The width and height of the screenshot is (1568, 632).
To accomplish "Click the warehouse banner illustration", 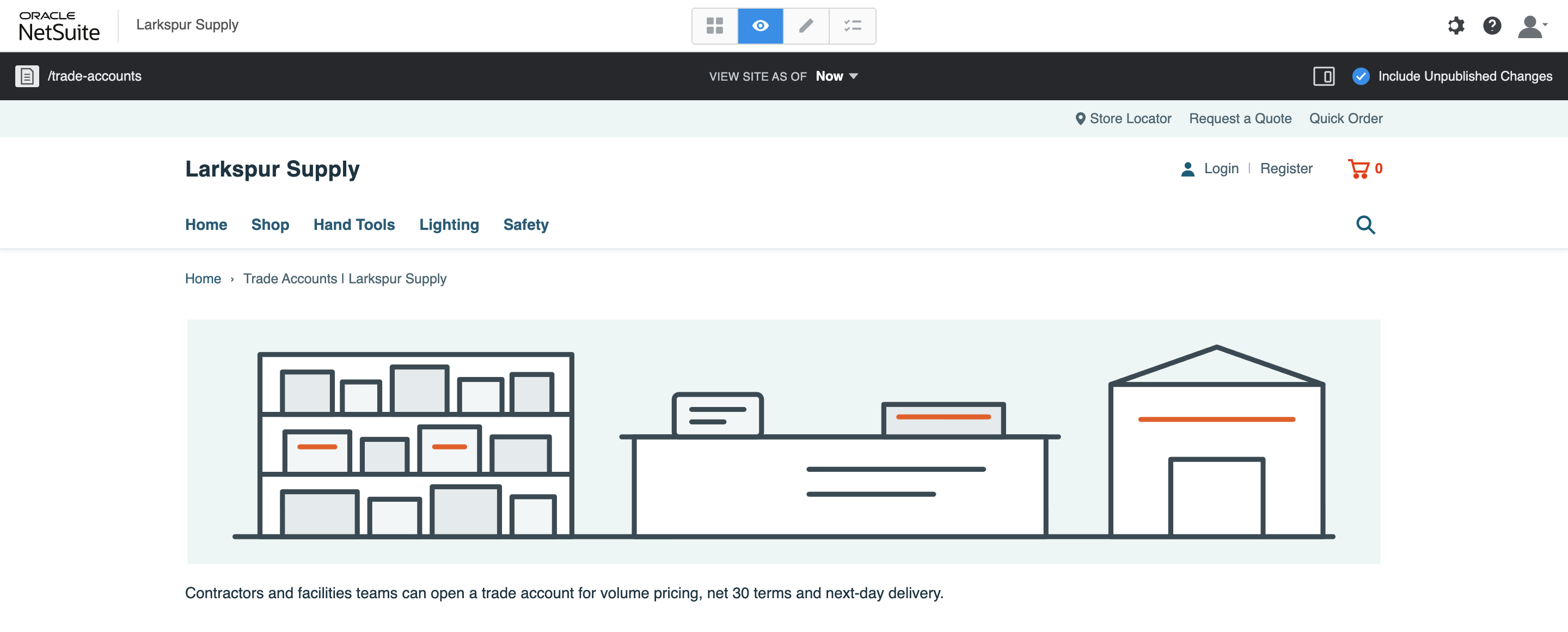I will click(783, 441).
